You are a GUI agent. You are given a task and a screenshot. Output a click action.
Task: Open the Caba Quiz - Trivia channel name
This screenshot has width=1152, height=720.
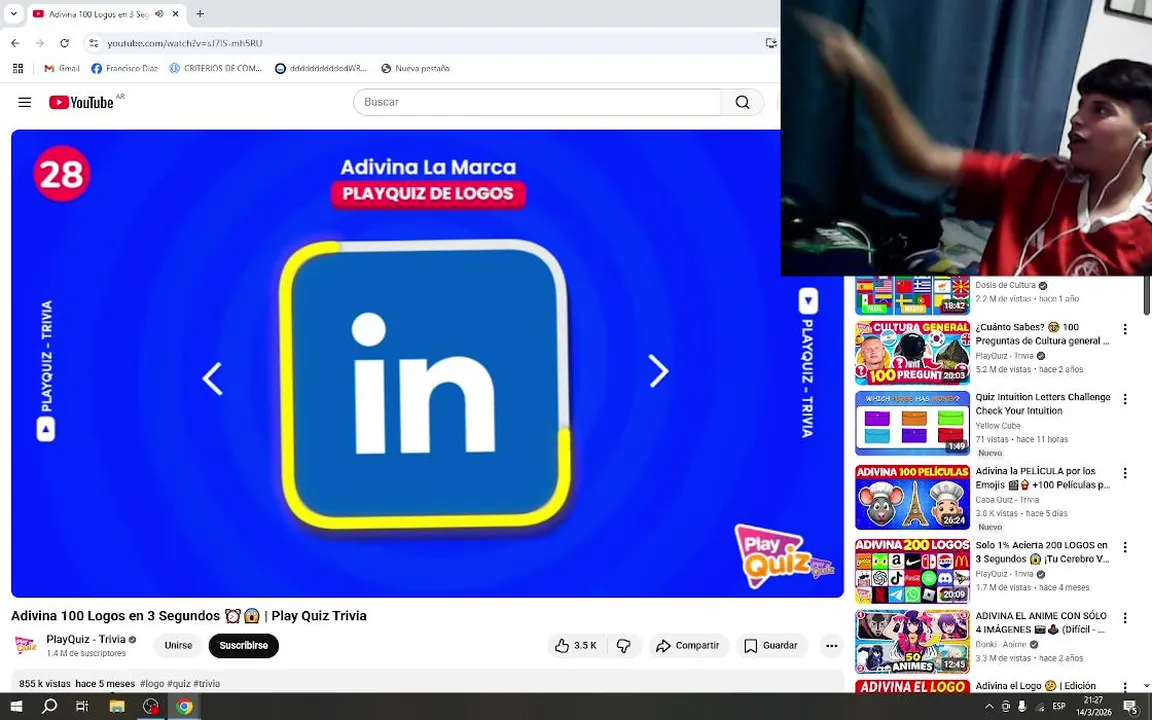point(1007,500)
